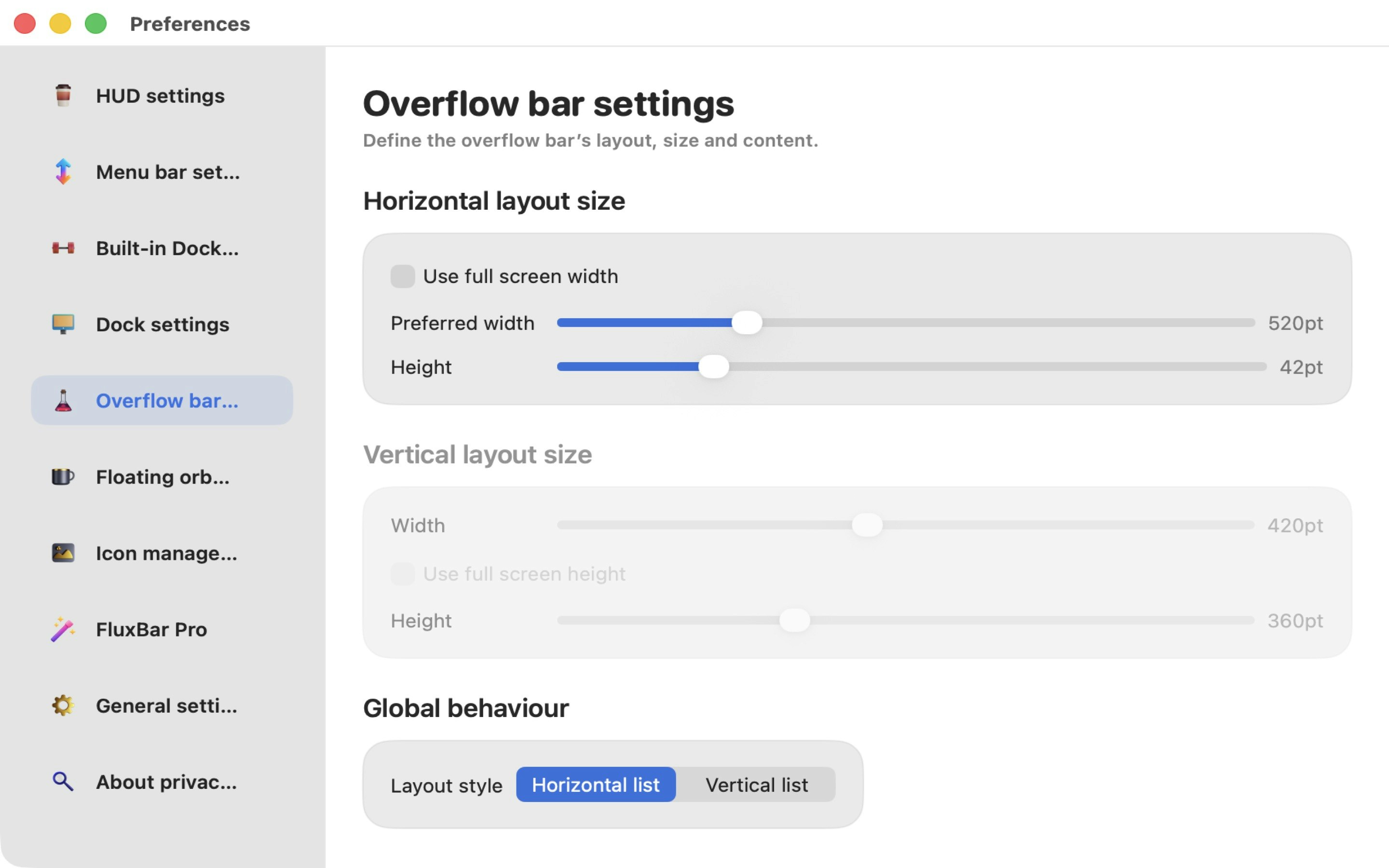This screenshot has width=1389, height=868.
Task: Click the Preferred width slider knob
Action: coord(747,323)
